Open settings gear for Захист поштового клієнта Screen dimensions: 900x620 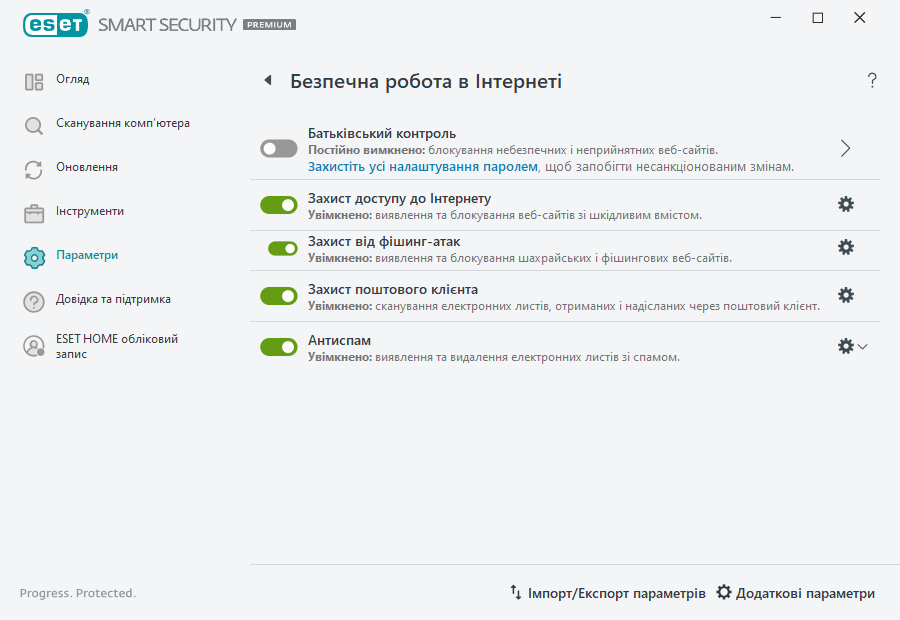[x=846, y=295]
